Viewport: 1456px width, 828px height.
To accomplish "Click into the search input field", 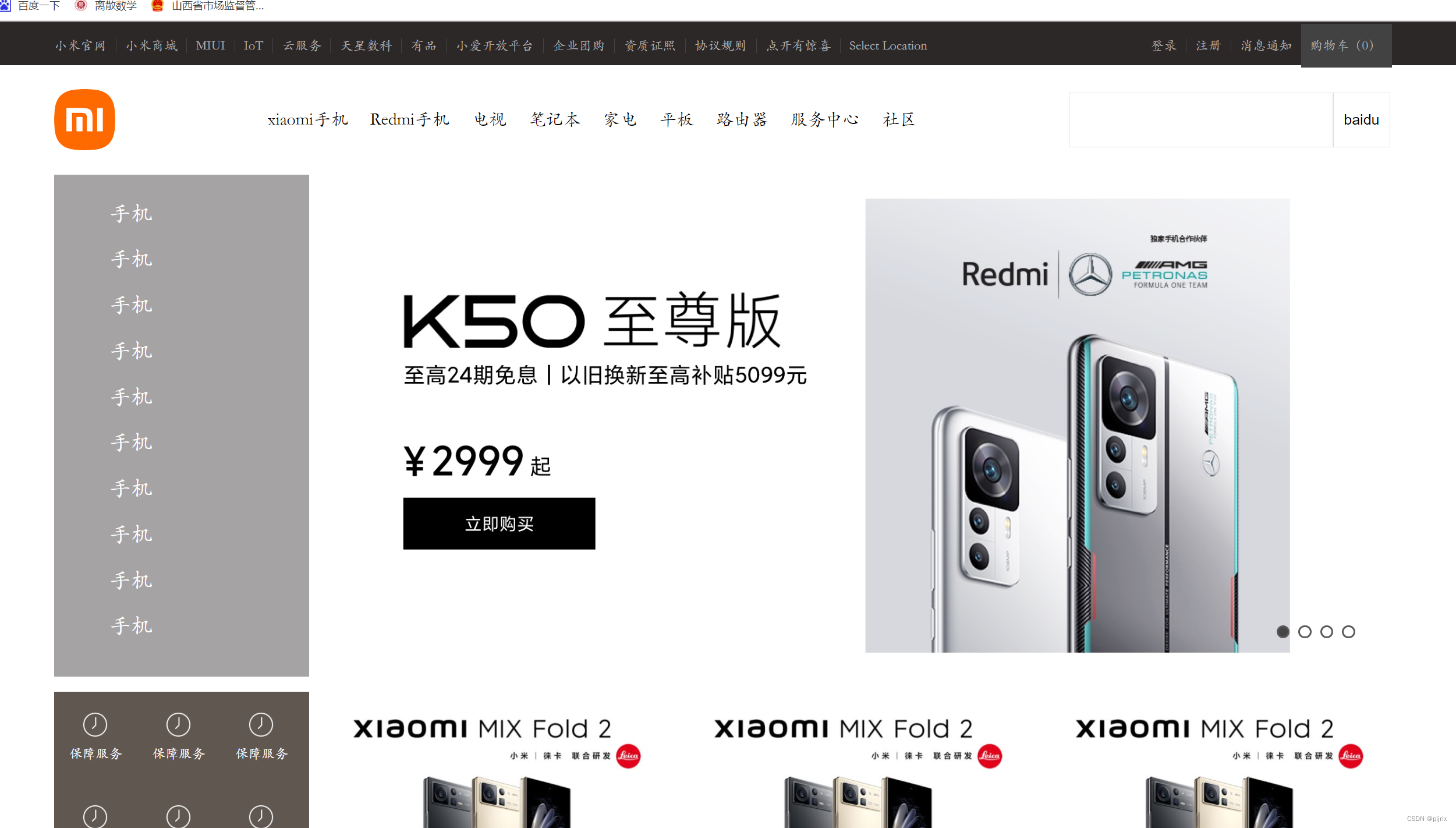I will click(x=1200, y=120).
